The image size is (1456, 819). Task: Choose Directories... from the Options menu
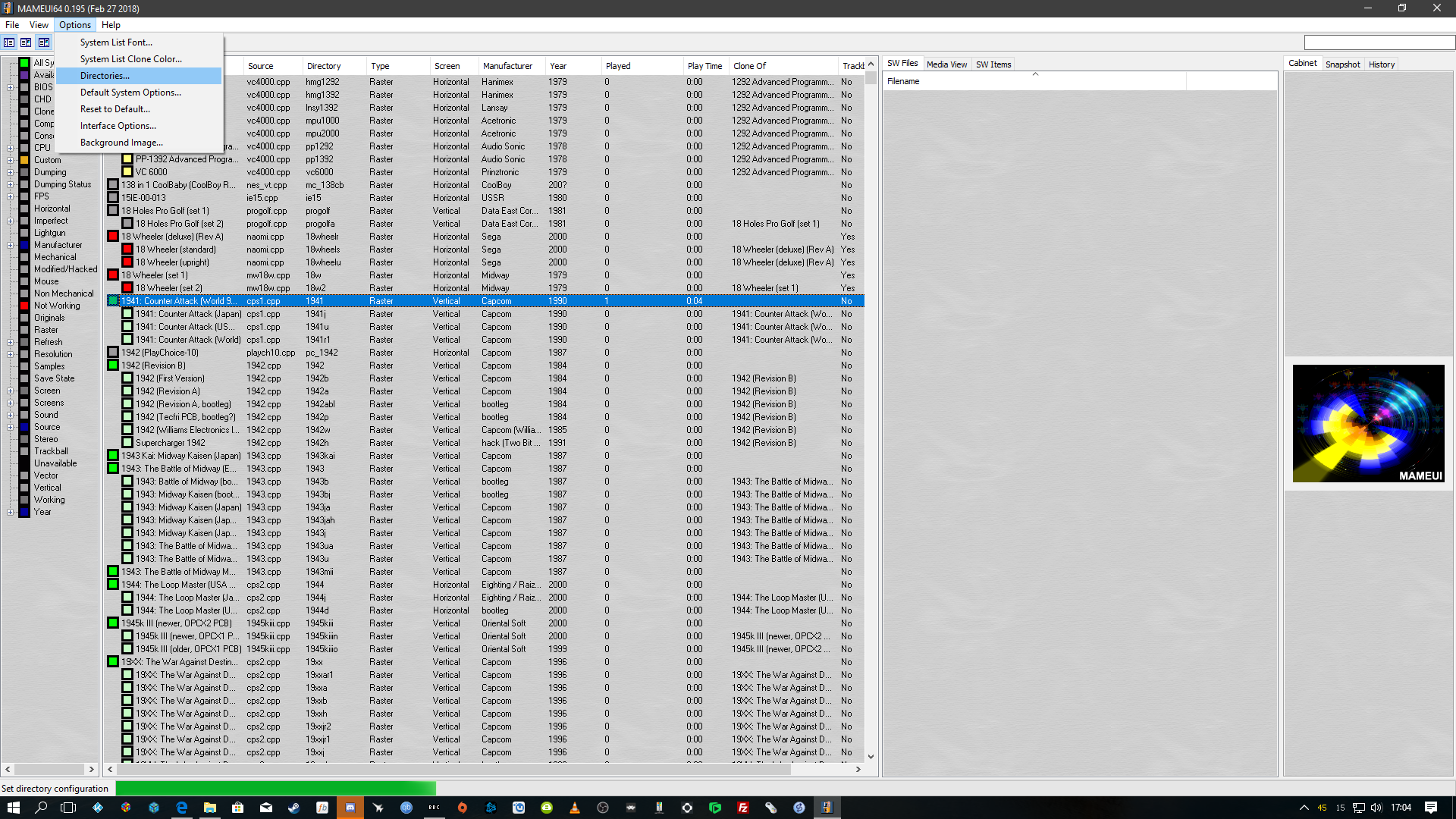(x=105, y=76)
